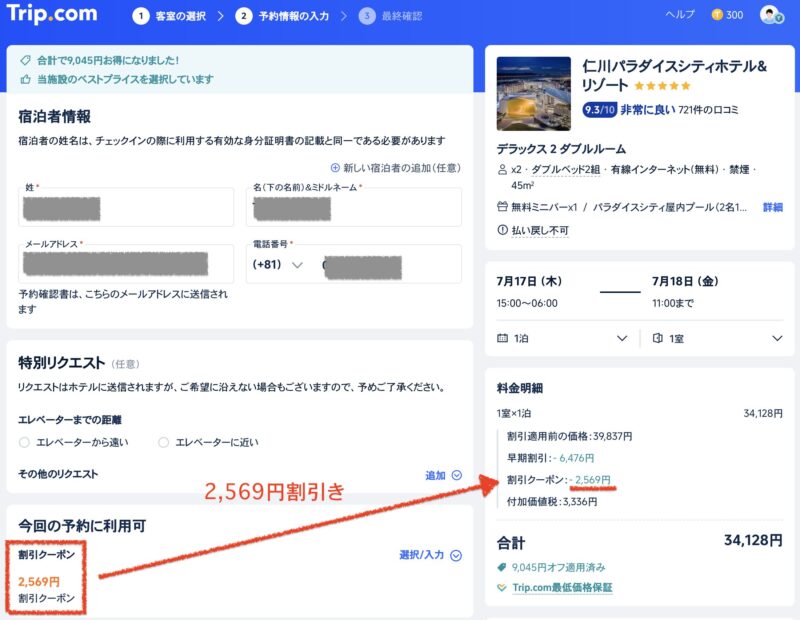Click the plus icon for 新しい宿泊者の追加
This screenshot has width=800, height=620.
[x=335, y=168]
